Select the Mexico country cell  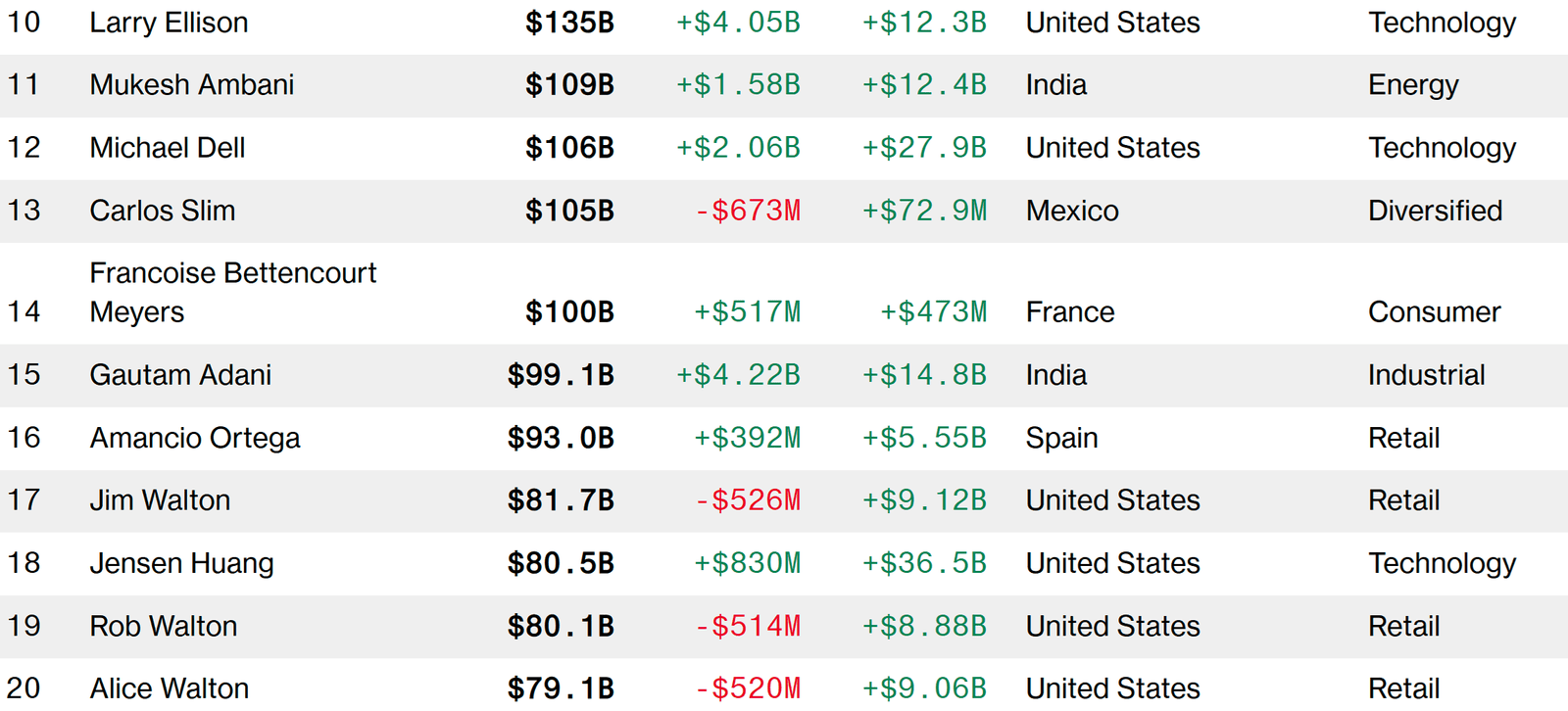point(1072,211)
